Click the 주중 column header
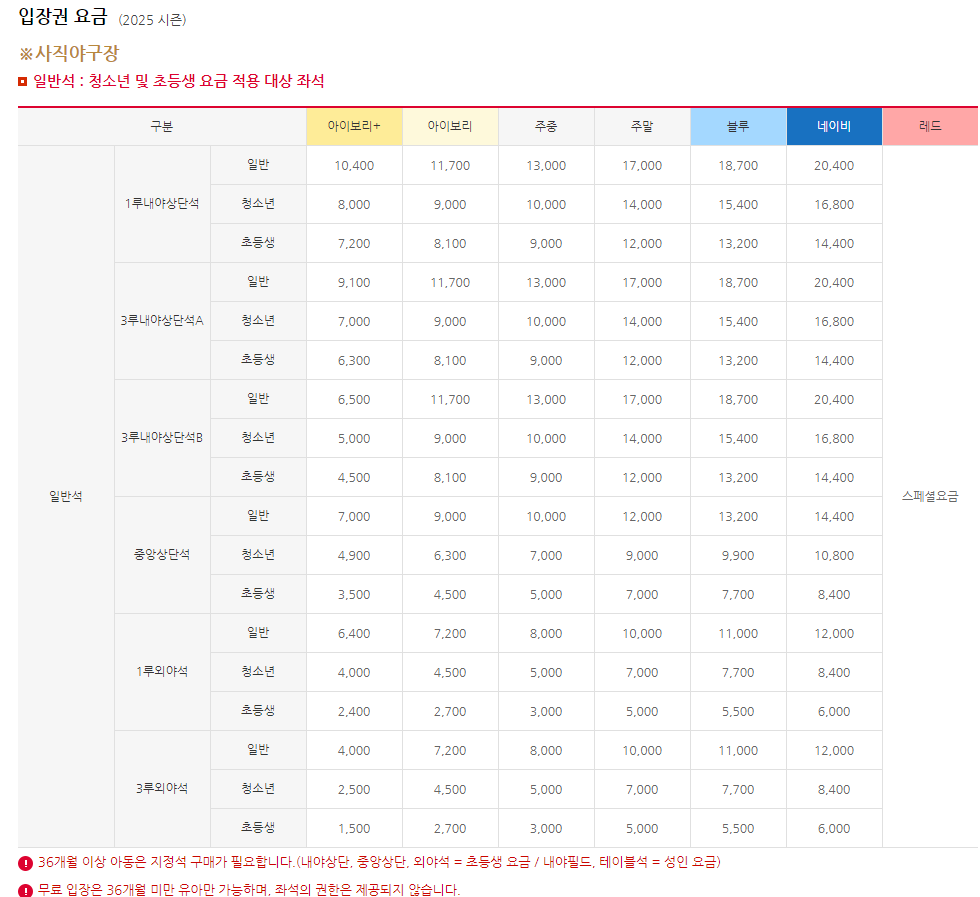This screenshot has height=897, width=980. tap(546, 126)
